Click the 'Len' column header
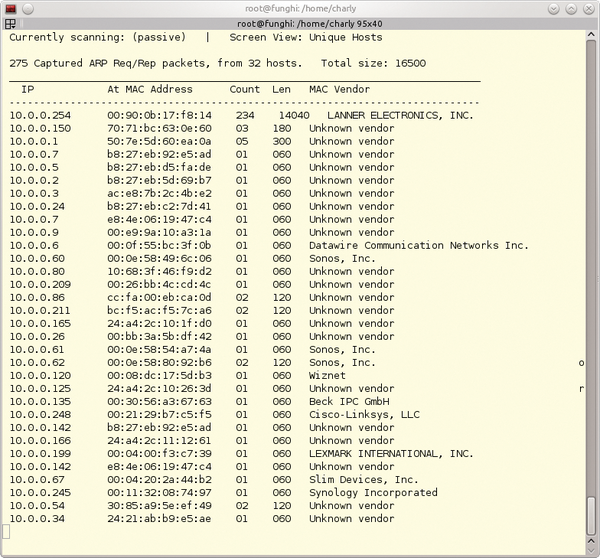The height and width of the screenshot is (558, 600). [281, 89]
